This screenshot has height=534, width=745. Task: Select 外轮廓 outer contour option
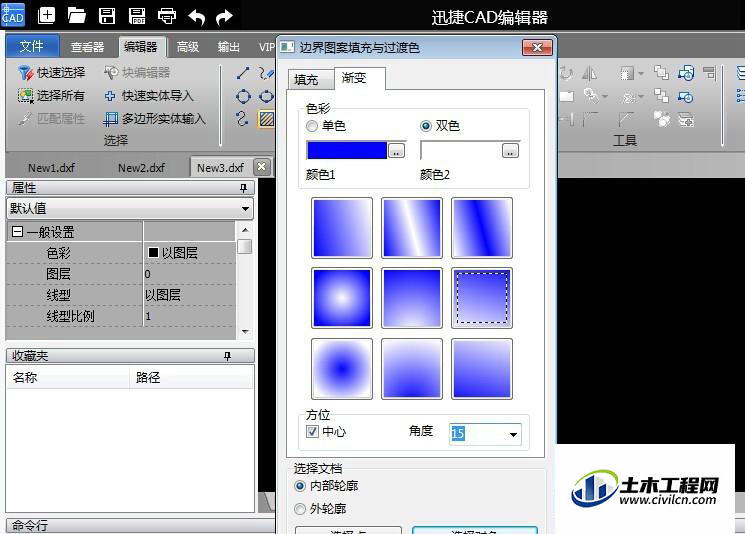pos(321,509)
